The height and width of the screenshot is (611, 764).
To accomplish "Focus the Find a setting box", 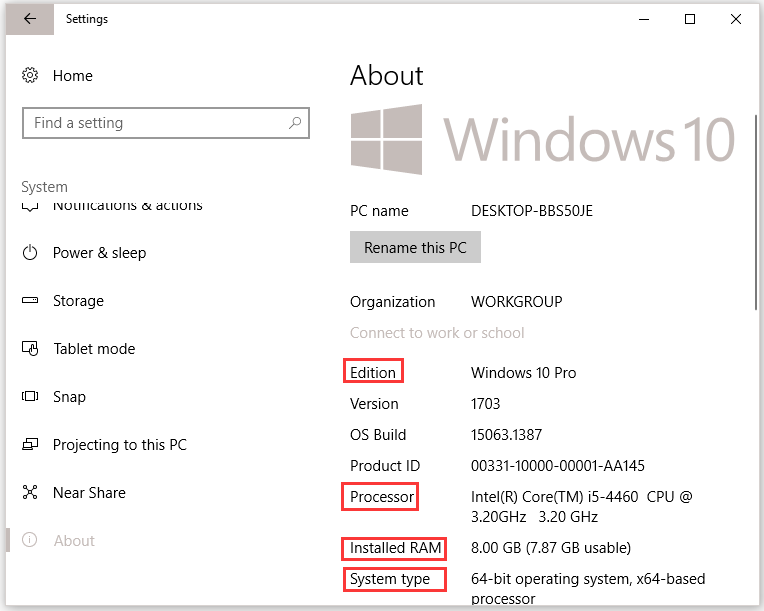I will point(166,123).
